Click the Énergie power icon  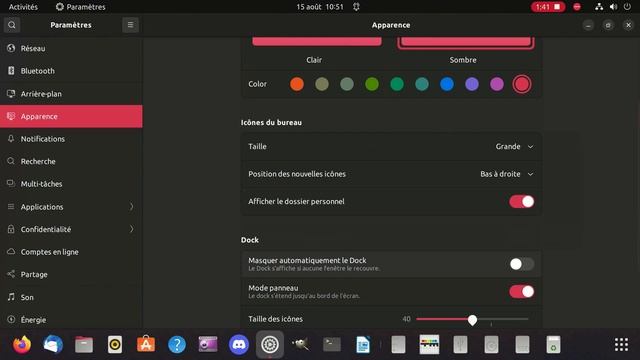11,319
